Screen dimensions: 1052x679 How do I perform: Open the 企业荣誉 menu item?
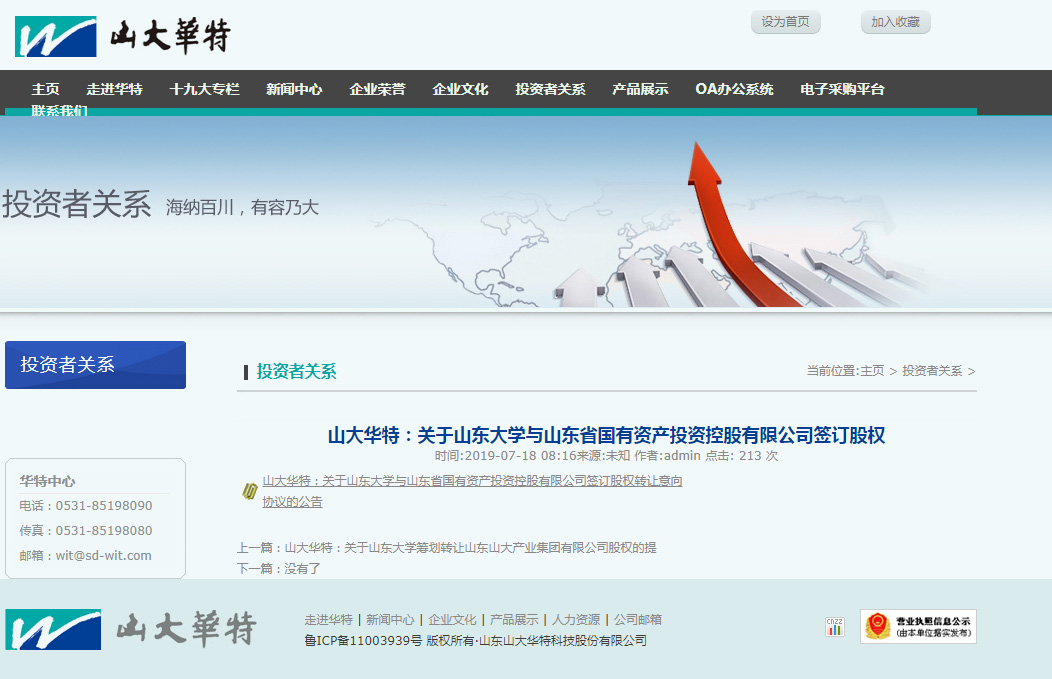(378, 89)
